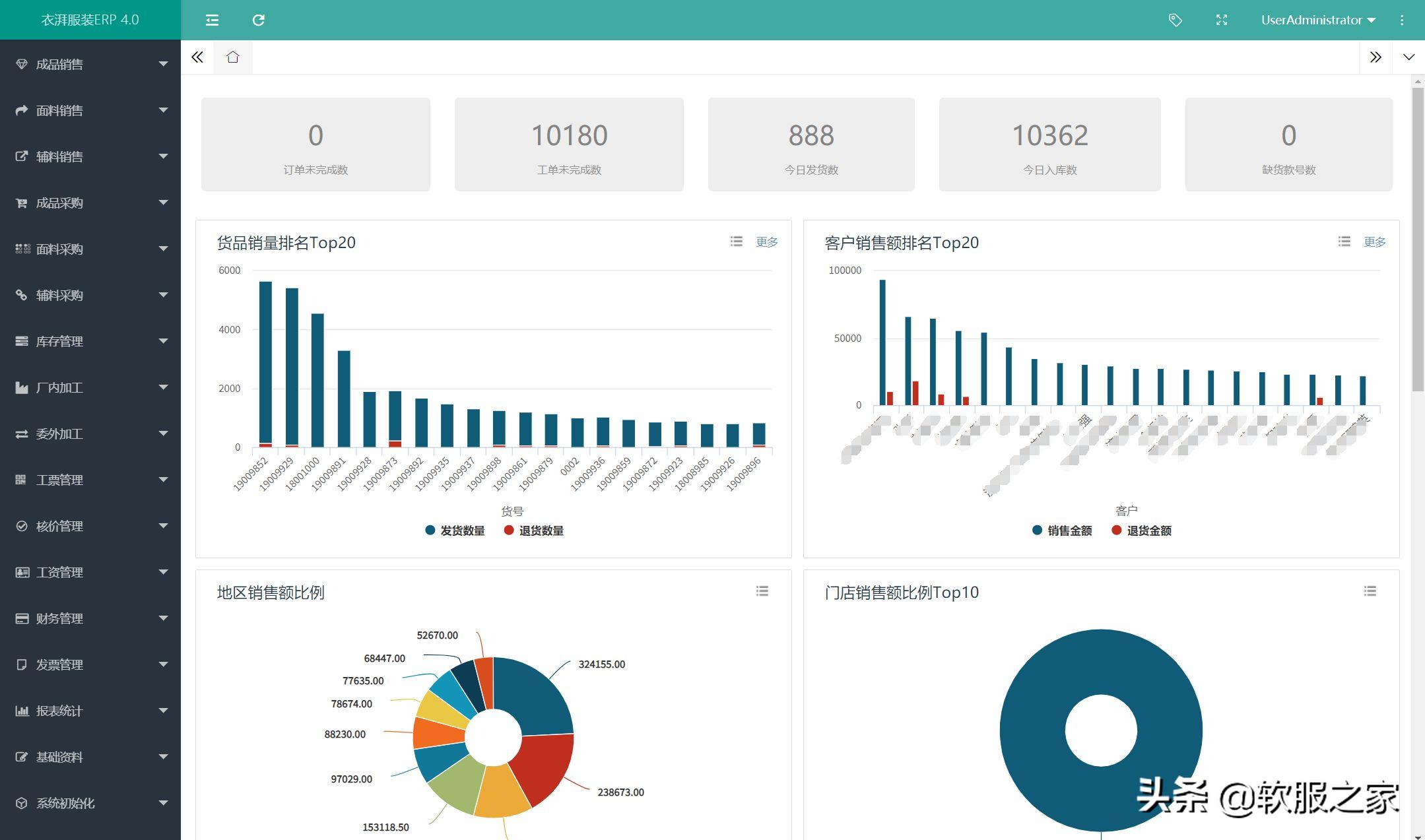The image size is (1425, 840).
Task: Expand the tab options down-chevron
Action: coord(1408,57)
